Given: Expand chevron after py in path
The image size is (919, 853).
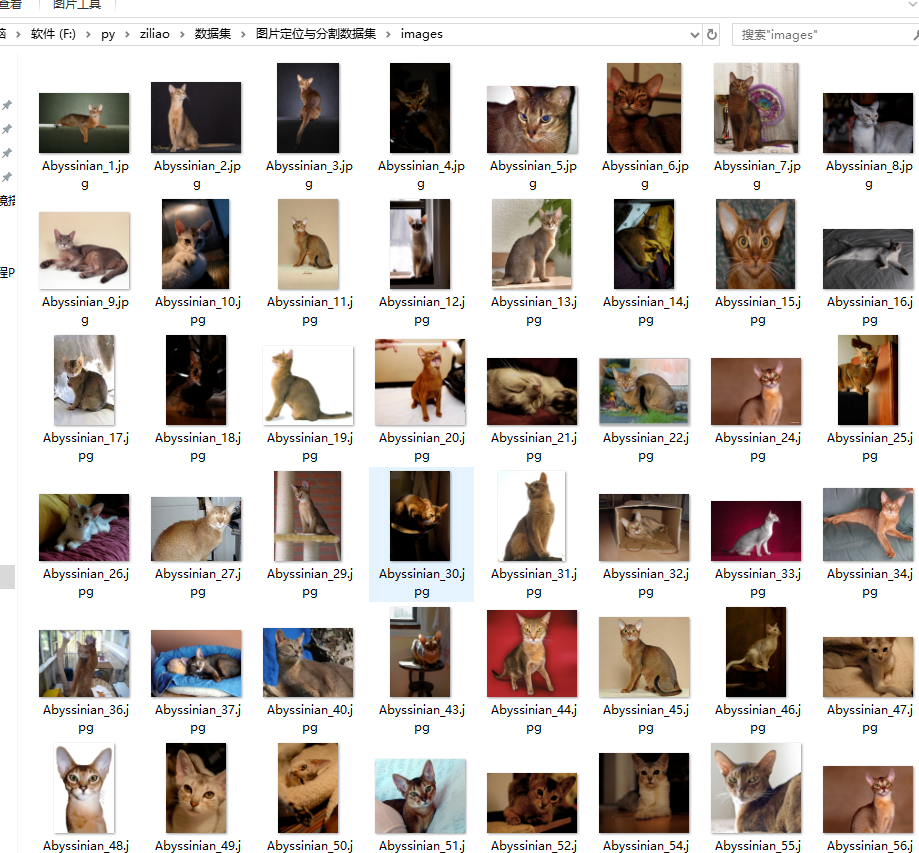Looking at the screenshot, I should 127,34.
